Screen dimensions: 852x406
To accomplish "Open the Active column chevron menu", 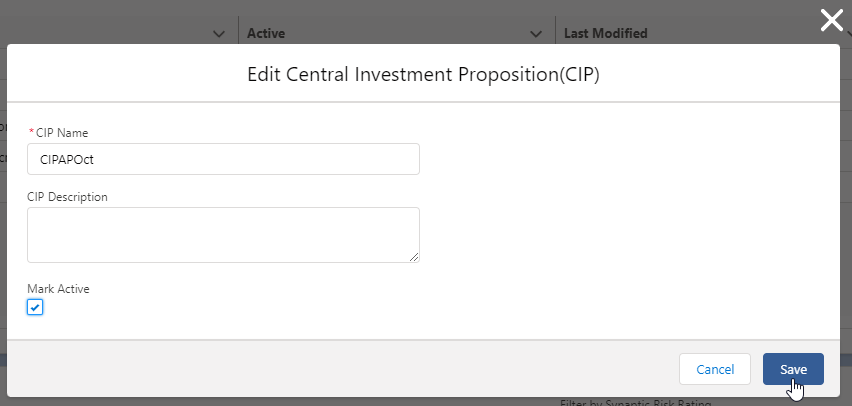I will pyautogui.click(x=536, y=34).
